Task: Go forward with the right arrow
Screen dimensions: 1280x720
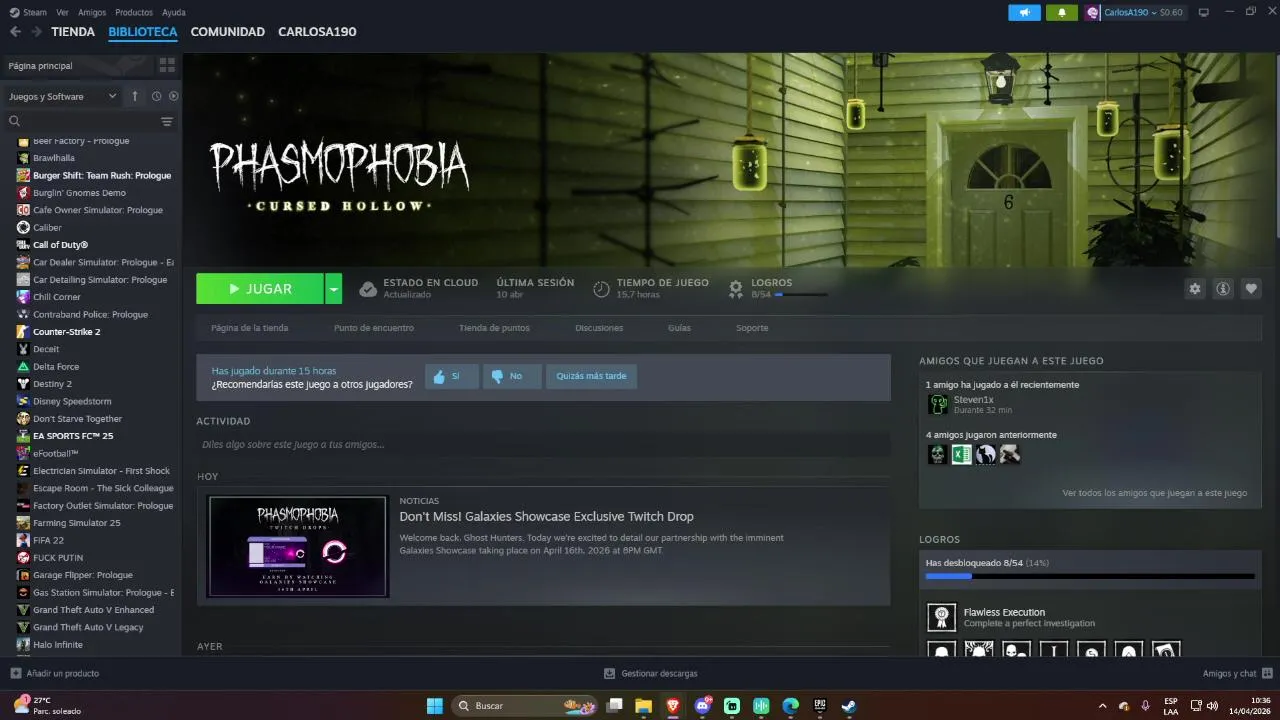Action: click(x=36, y=32)
